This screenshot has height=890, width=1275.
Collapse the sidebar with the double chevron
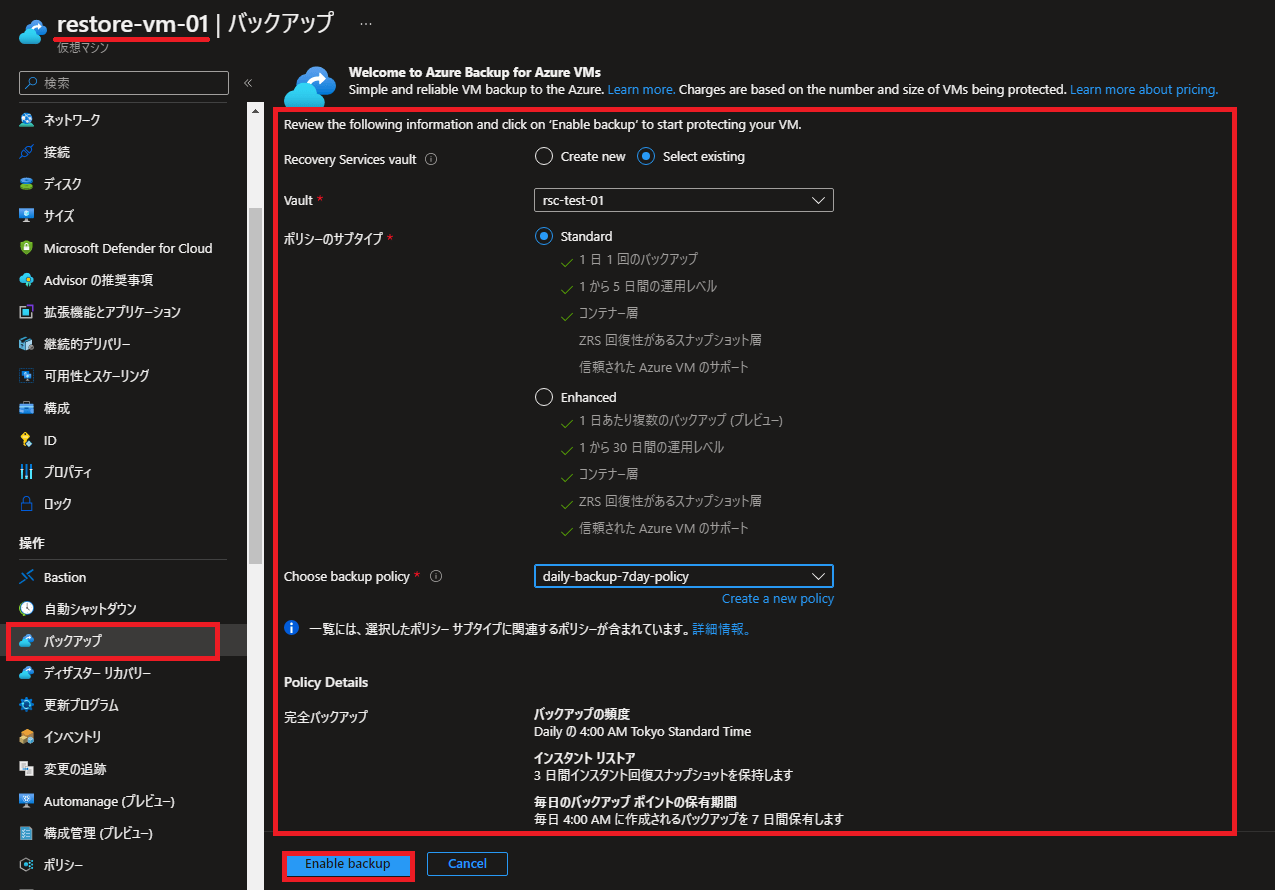point(248,83)
